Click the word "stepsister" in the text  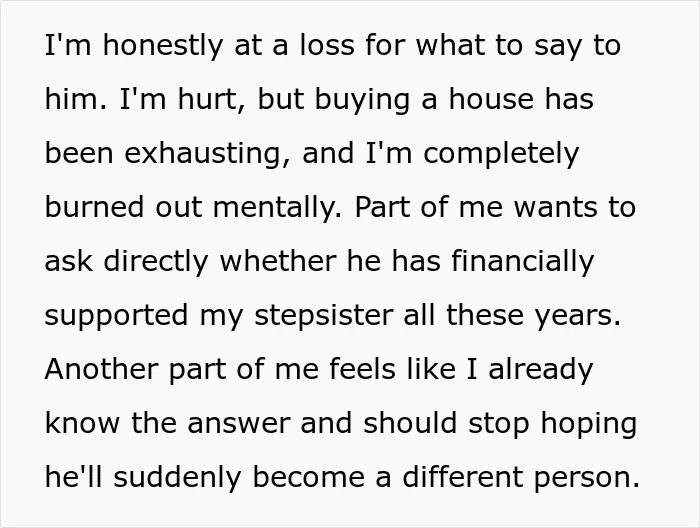pyautogui.click(x=324, y=315)
